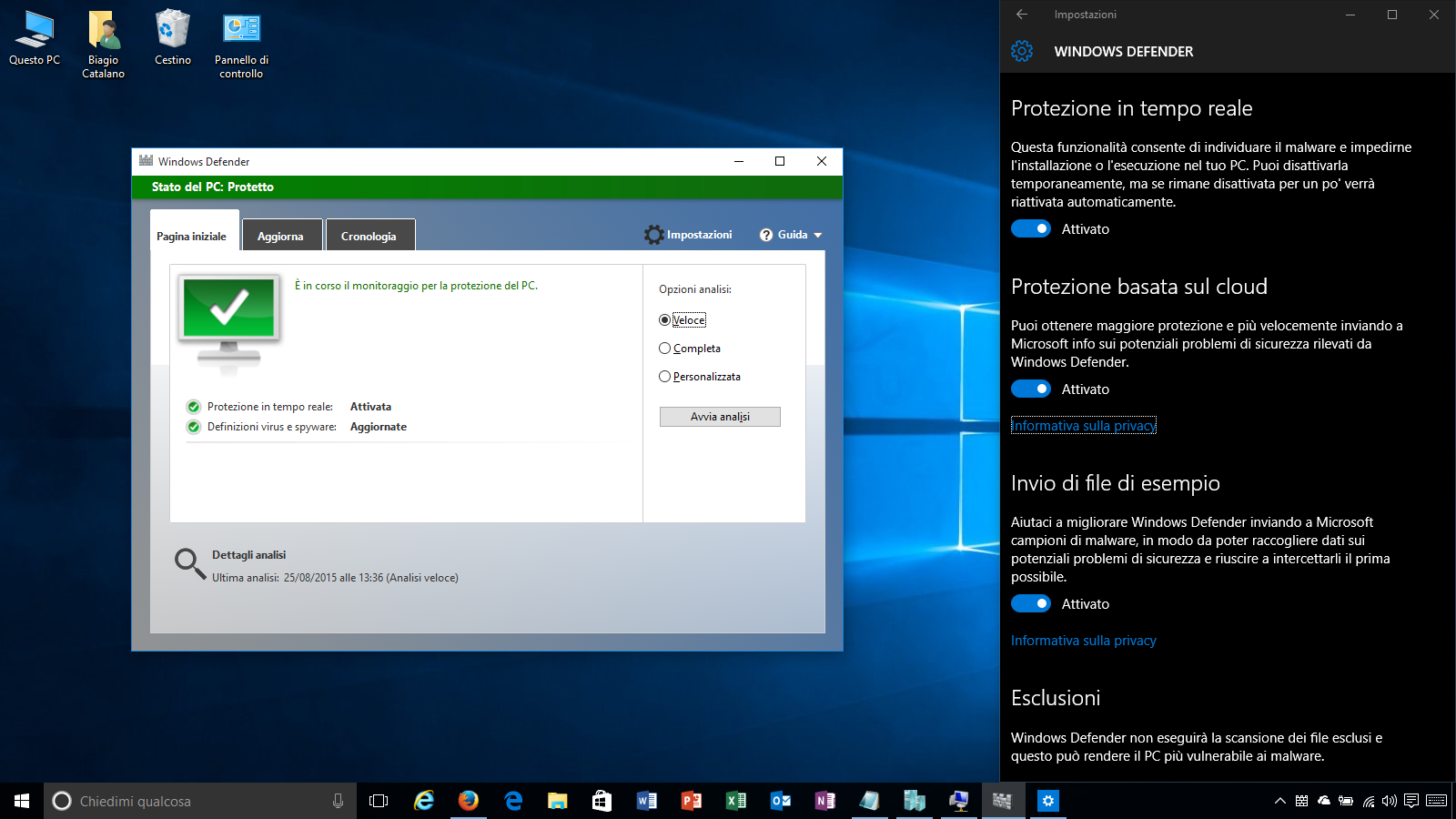1456x819 pixels.
Task: Select the Completa scan option
Action: pos(690,349)
